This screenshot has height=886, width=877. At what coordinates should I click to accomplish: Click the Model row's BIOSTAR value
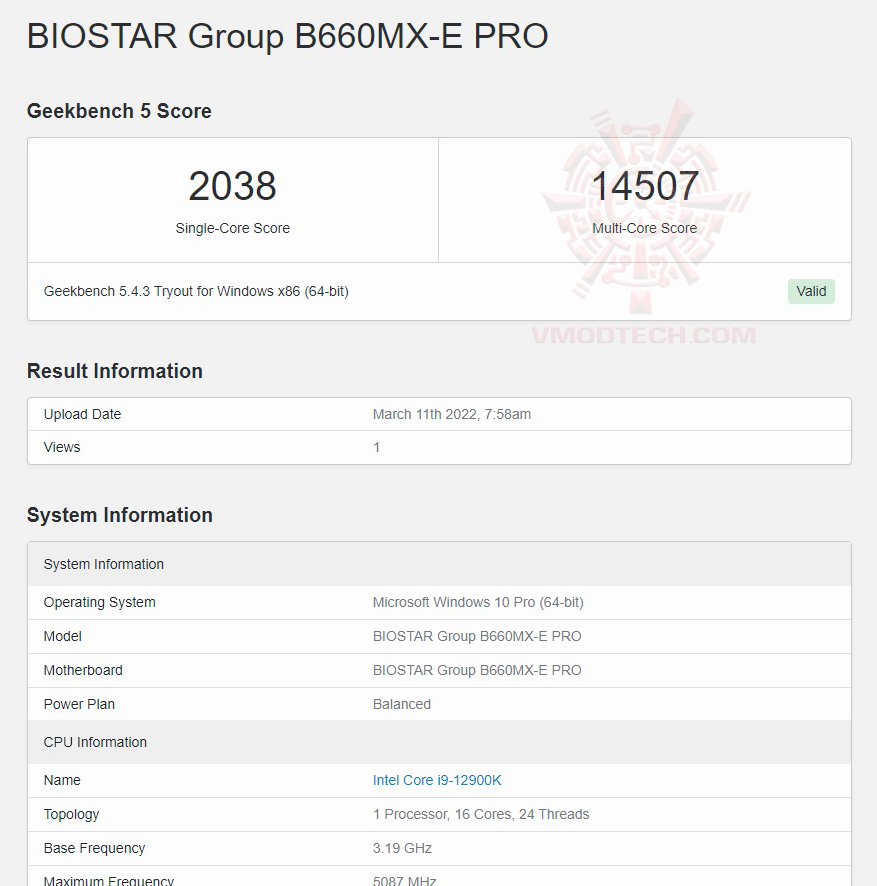[477, 636]
